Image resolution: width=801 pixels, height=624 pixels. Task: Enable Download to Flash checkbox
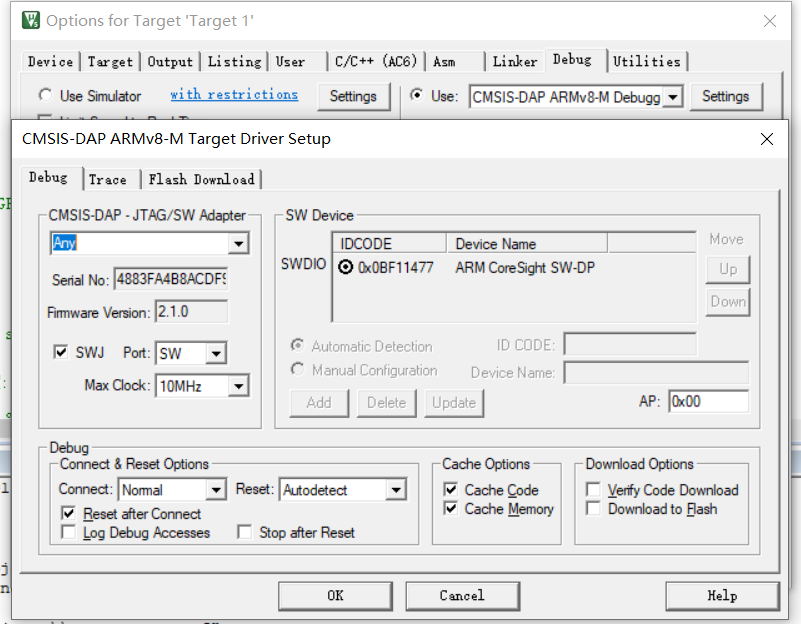point(593,509)
